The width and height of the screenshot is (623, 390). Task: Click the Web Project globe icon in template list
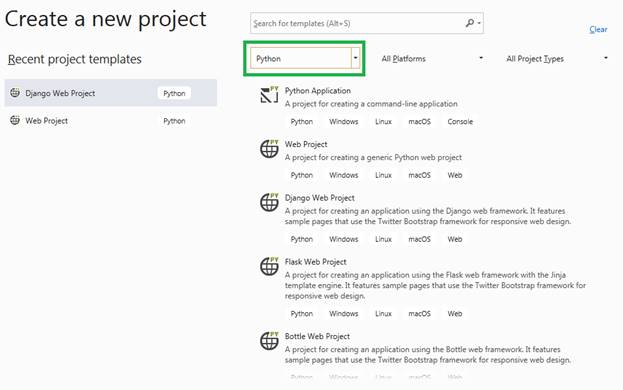269,149
